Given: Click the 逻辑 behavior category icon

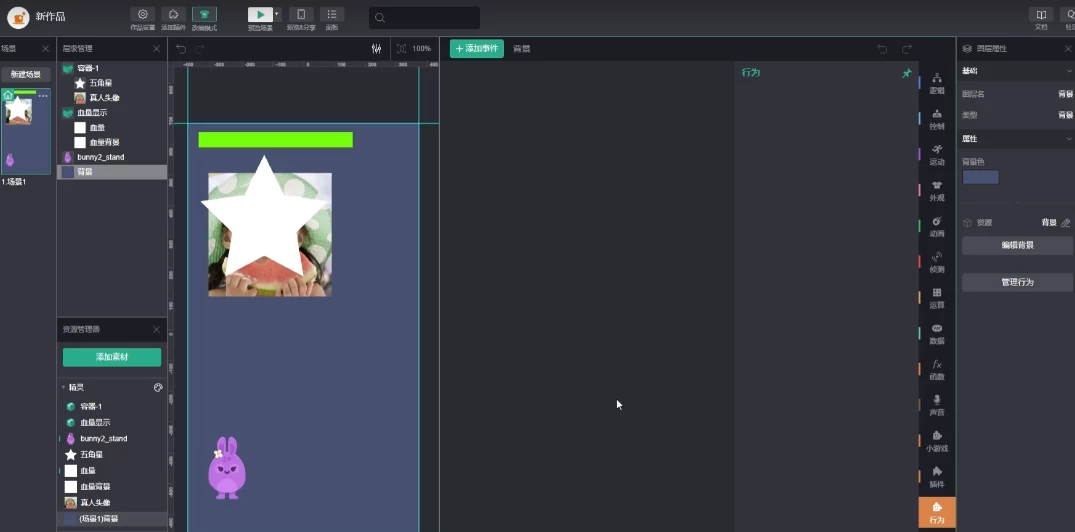Looking at the screenshot, I should pyautogui.click(x=937, y=81).
